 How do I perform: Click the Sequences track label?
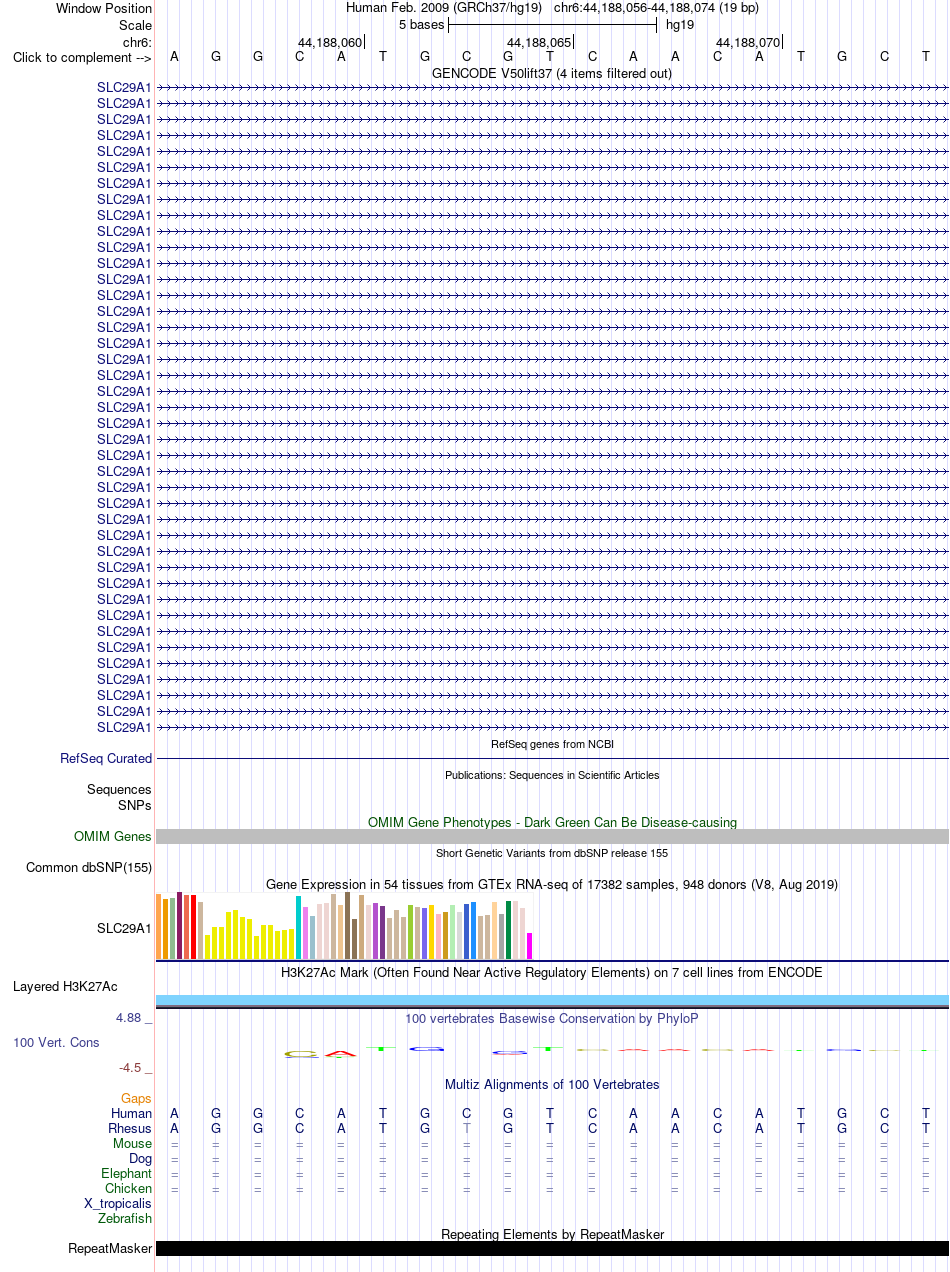tap(119, 789)
